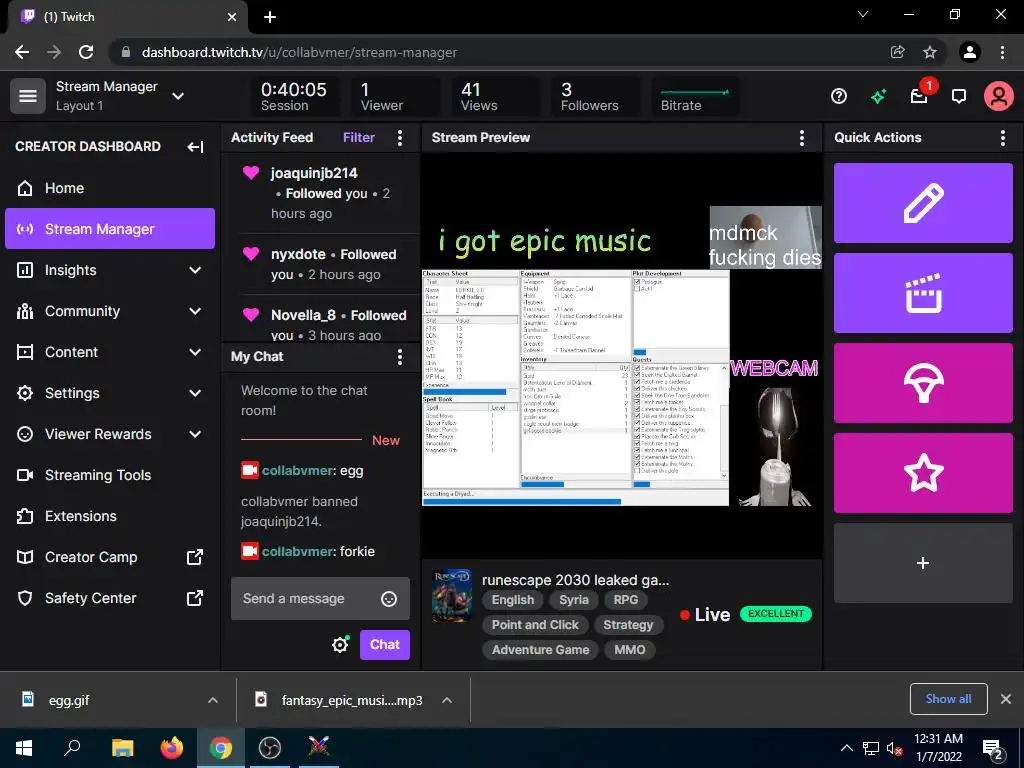Click the Extensions puzzle icon
Screen dimensions: 1024x768
click(25, 516)
